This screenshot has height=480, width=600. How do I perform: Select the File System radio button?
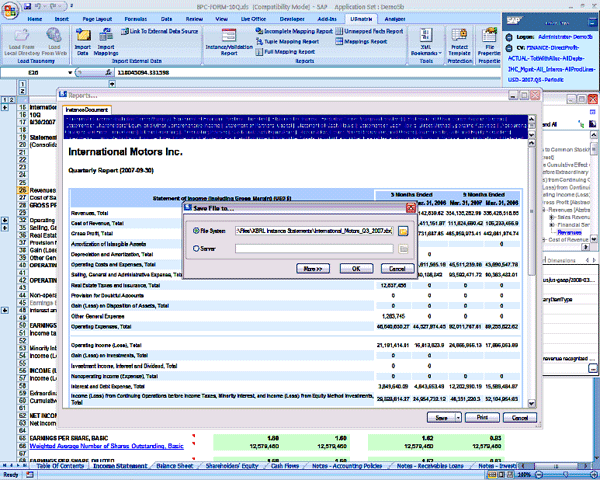(194, 231)
